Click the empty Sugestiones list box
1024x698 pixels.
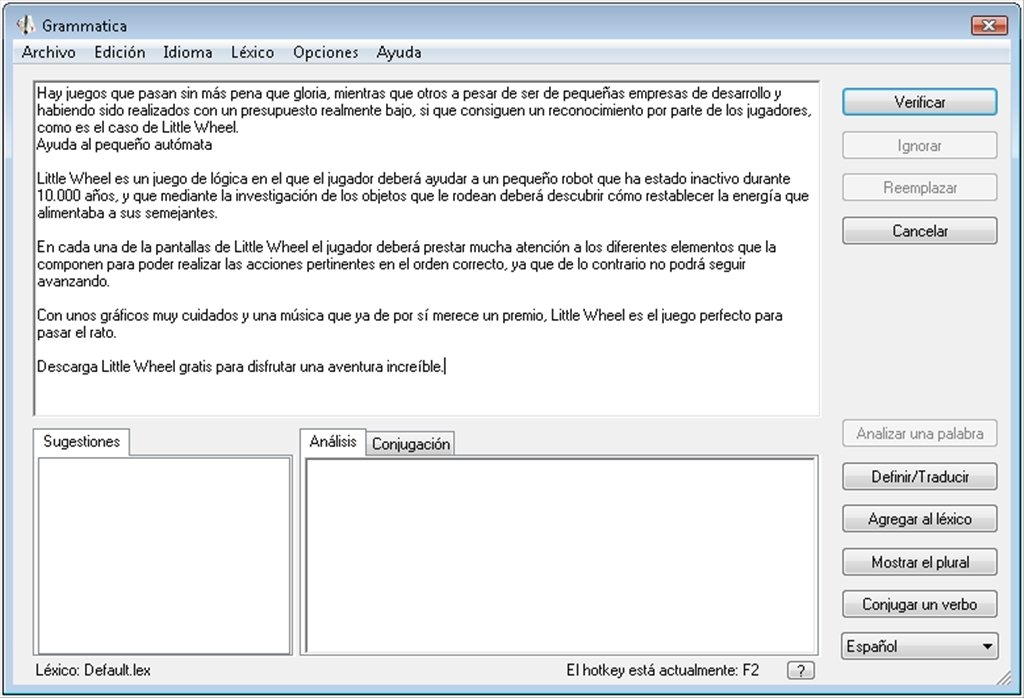point(164,556)
